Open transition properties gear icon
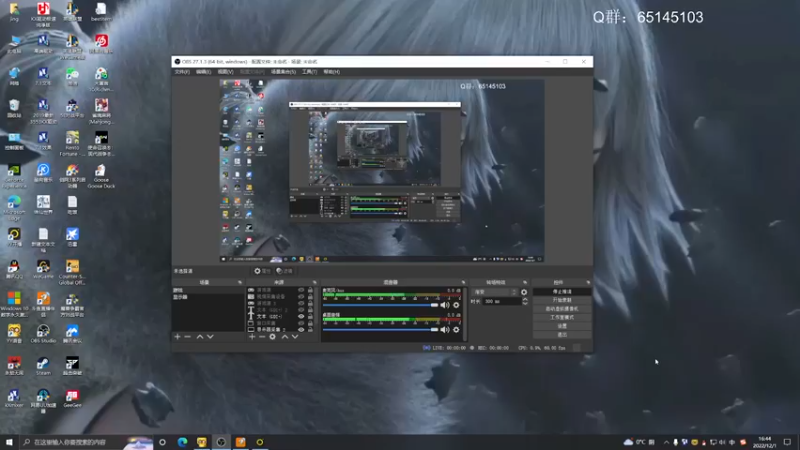800x450 pixels. click(524, 292)
